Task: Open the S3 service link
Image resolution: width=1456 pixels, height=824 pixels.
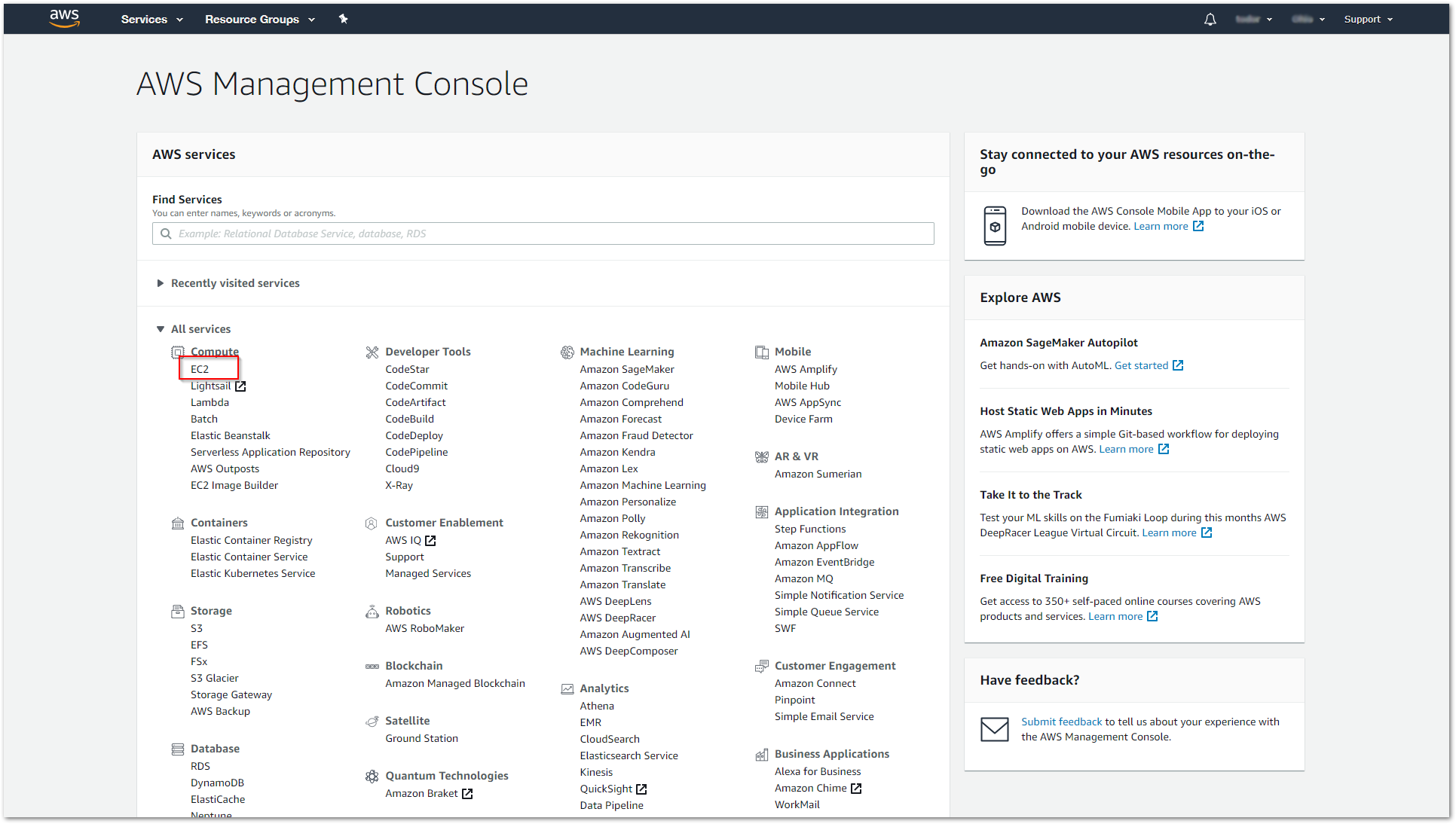Action: pyautogui.click(x=197, y=628)
